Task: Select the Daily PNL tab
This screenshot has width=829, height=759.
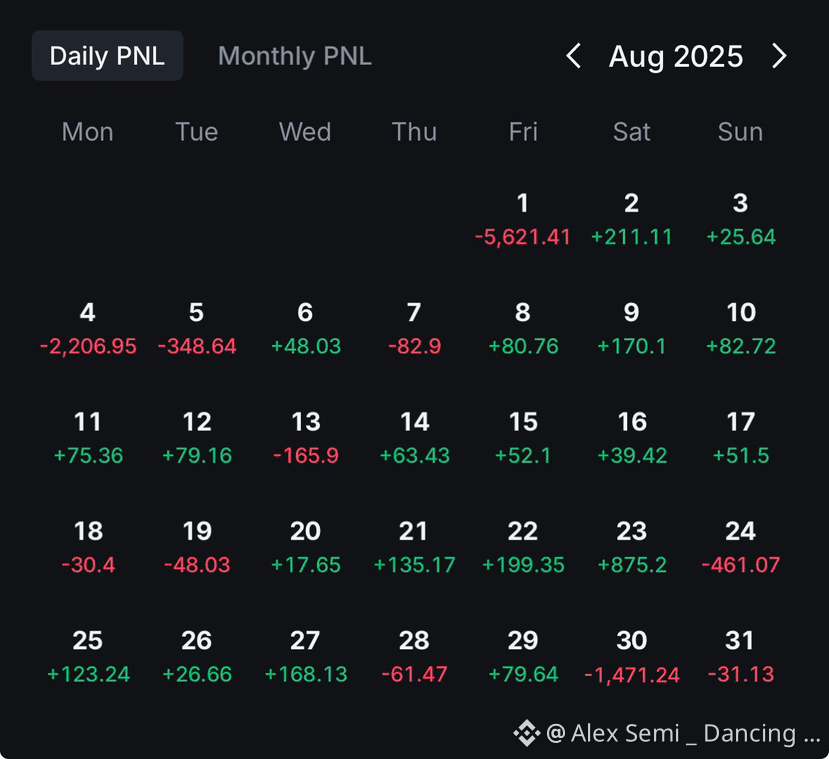Action: [x=107, y=55]
